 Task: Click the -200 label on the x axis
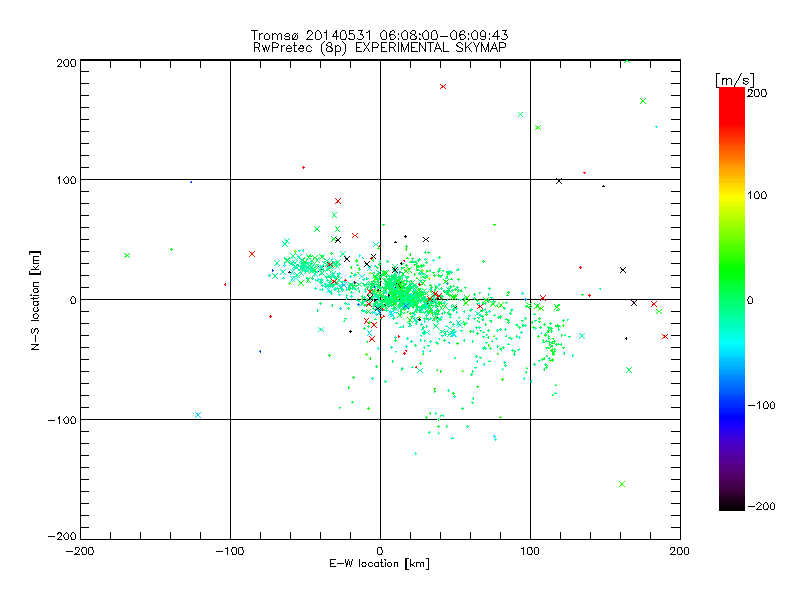tap(80, 551)
